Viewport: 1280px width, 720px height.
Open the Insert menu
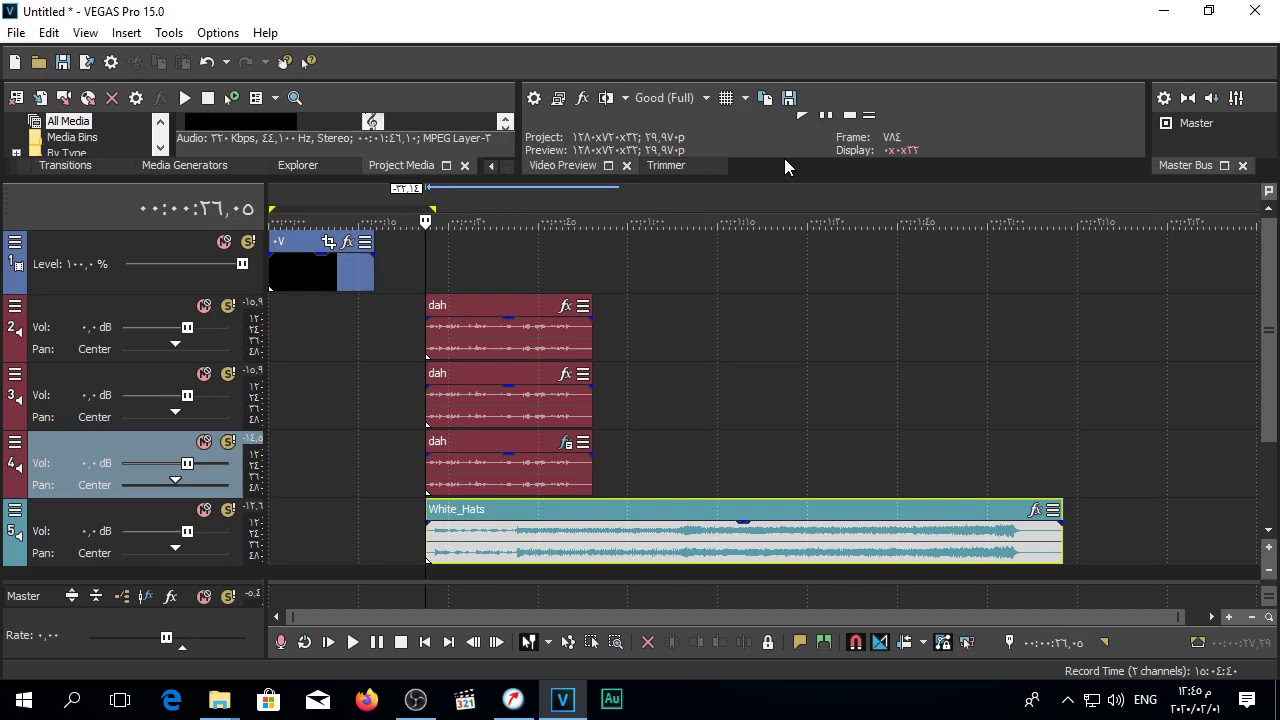pos(126,33)
